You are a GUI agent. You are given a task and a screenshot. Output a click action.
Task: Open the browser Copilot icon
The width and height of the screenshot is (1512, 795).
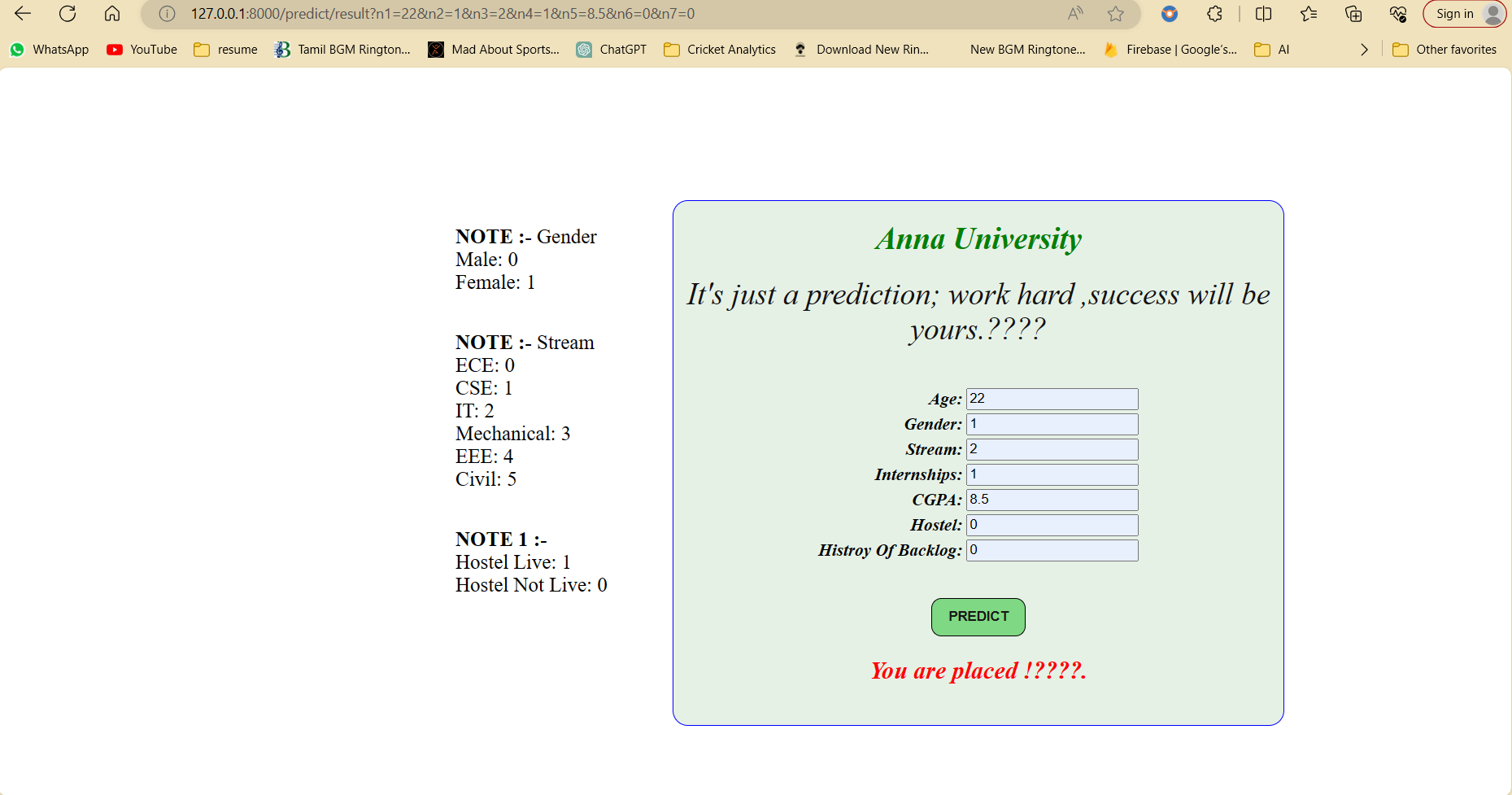(x=1169, y=14)
